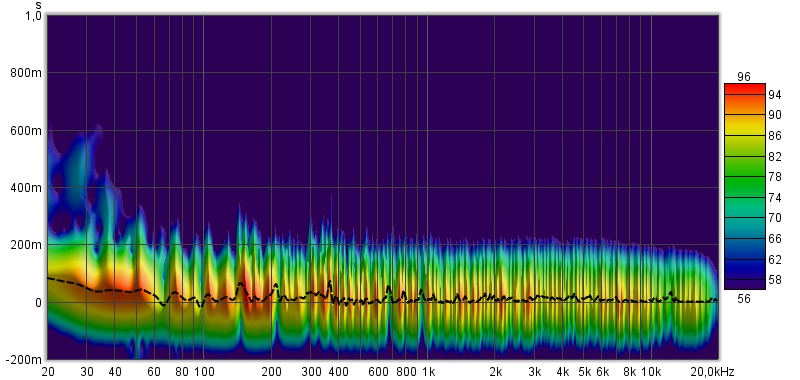Select the '40' frequency axis label
The image size is (800, 380).
pos(115,371)
